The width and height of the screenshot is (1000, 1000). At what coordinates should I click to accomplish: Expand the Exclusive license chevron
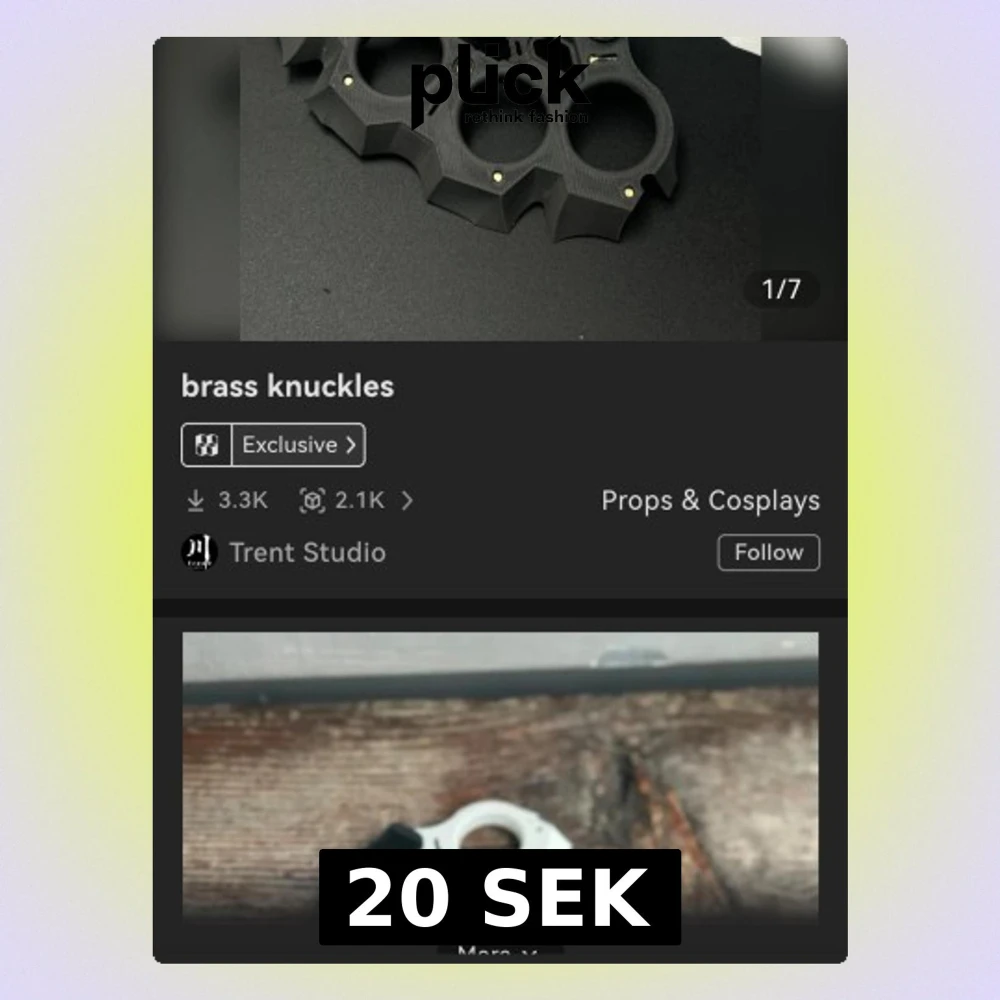tap(351, 445)
